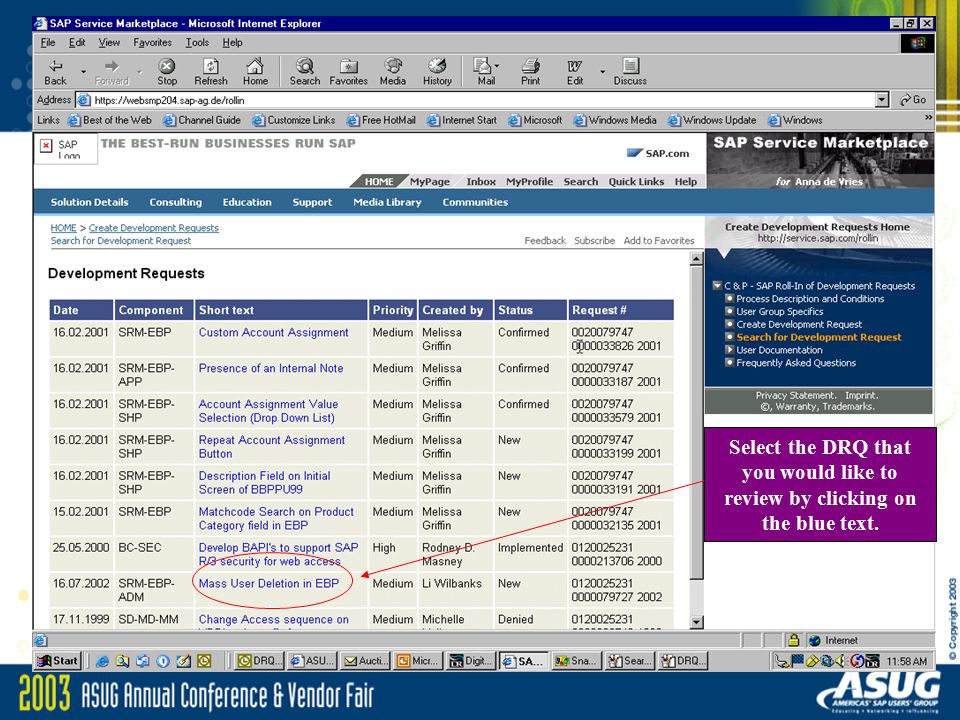
Task: Open the View menu
Action: tap(109, 42)
